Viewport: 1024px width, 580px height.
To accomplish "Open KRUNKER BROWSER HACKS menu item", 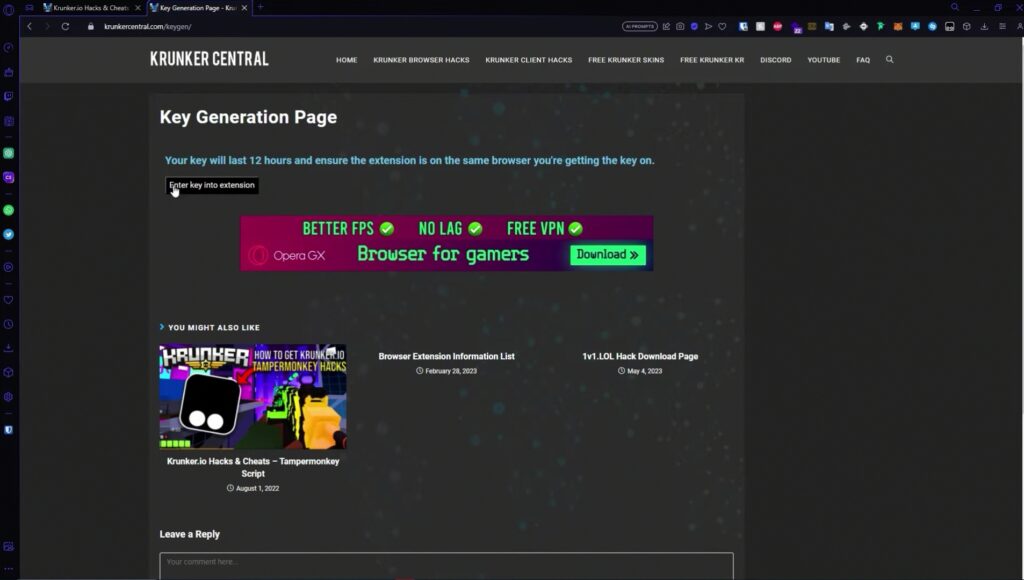I will pos(421,60).
